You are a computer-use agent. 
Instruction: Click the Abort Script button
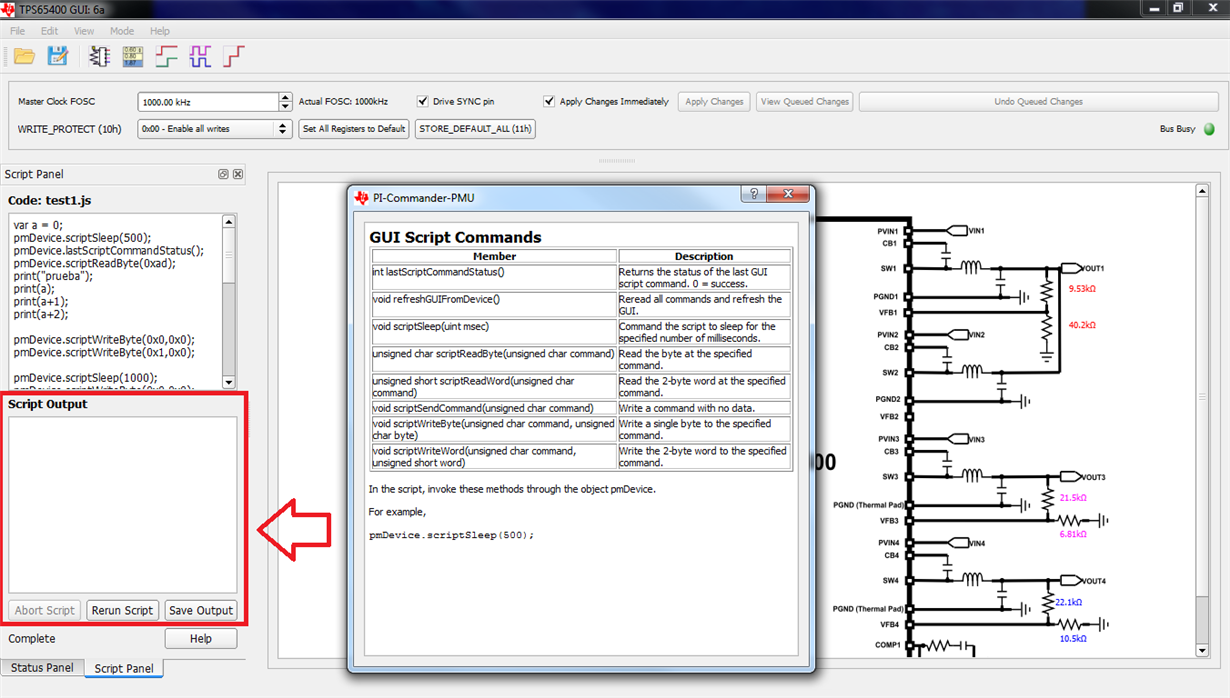pyautogui.click(x=45, y=610)
